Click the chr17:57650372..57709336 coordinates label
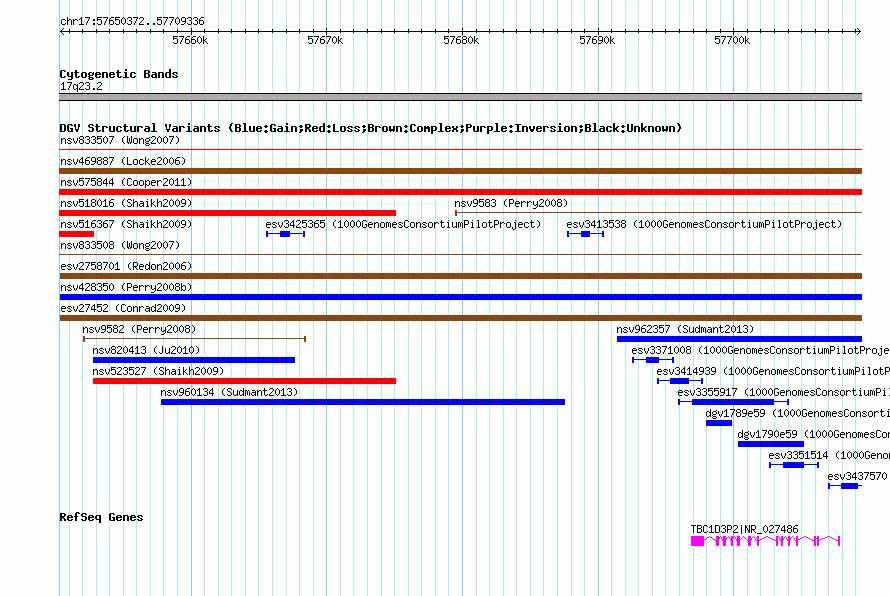This screenshot has height=596, width=890. click(132, 21)
